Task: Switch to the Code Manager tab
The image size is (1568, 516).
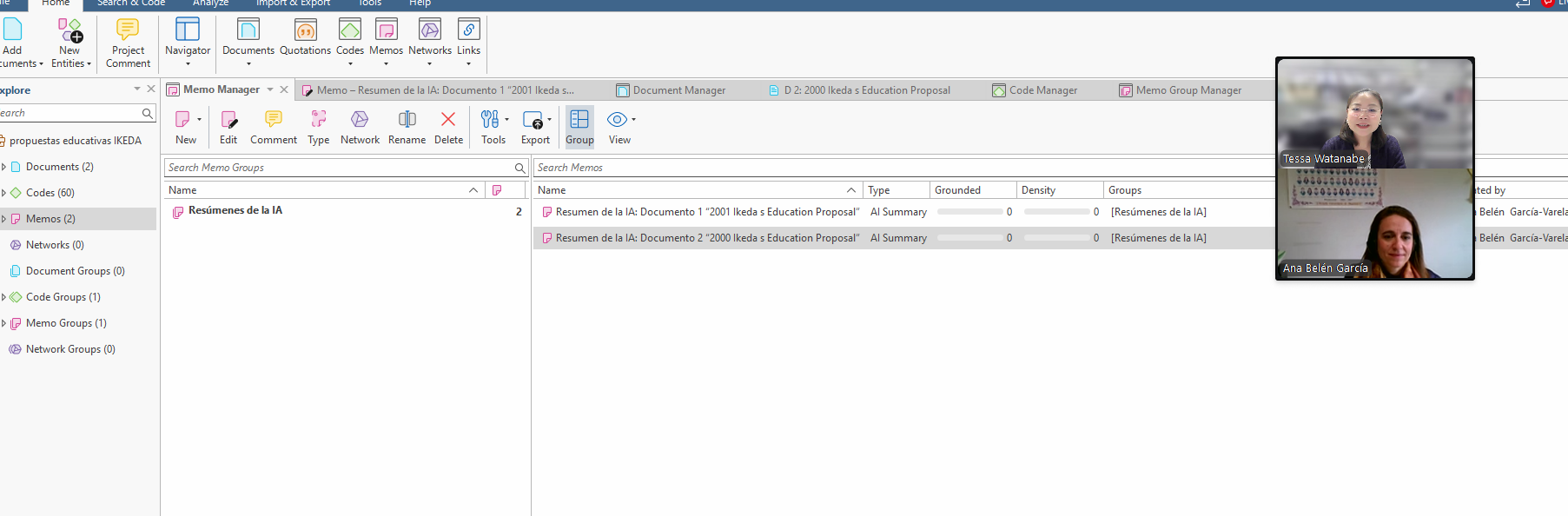Action: [1042, 90]
